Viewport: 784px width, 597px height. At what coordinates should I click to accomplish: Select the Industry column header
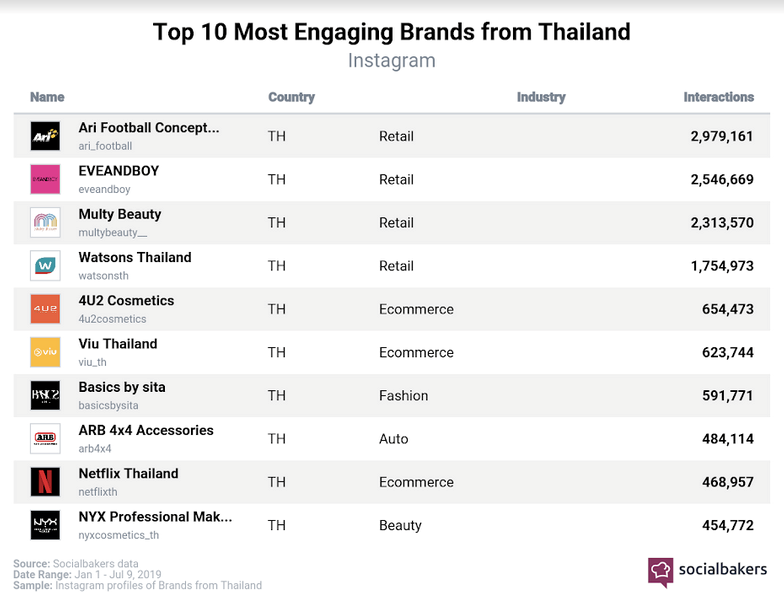(541, 97)
